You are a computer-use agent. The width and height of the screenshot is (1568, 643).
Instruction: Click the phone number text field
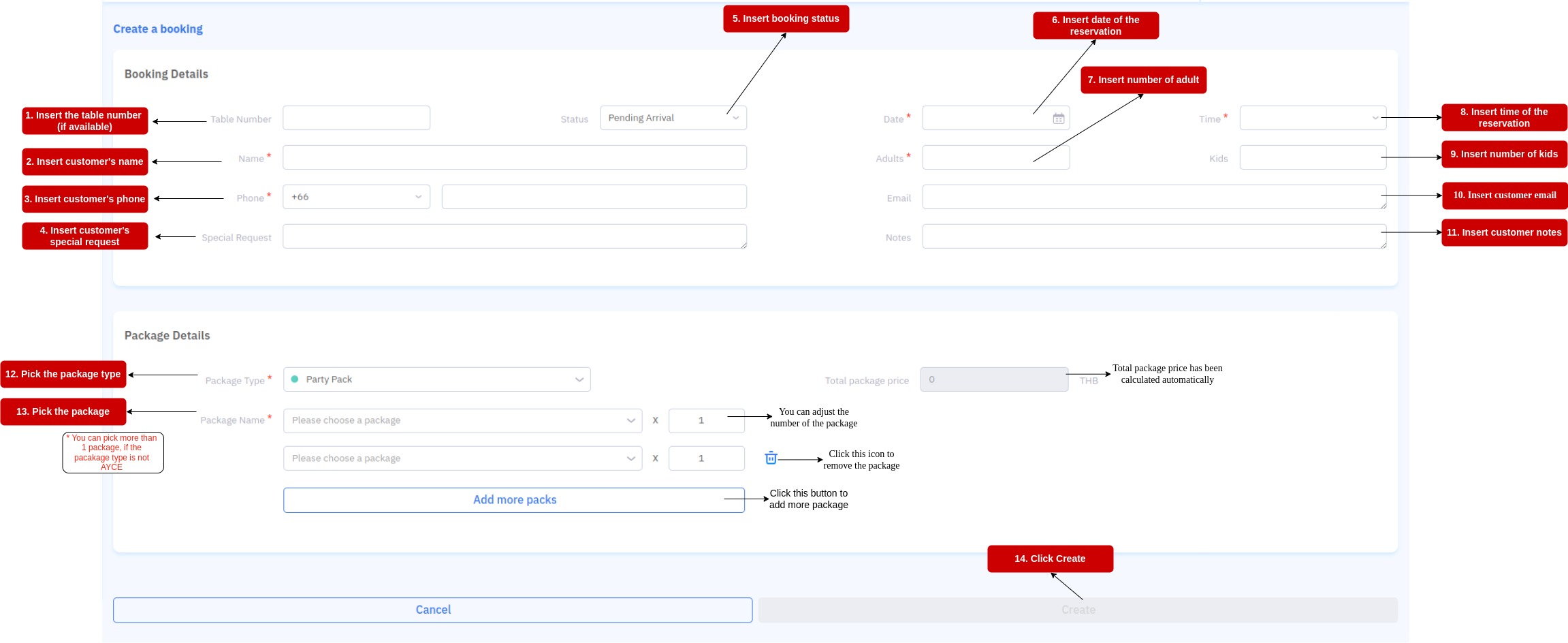pyautogui.click(x=594, y=197)
